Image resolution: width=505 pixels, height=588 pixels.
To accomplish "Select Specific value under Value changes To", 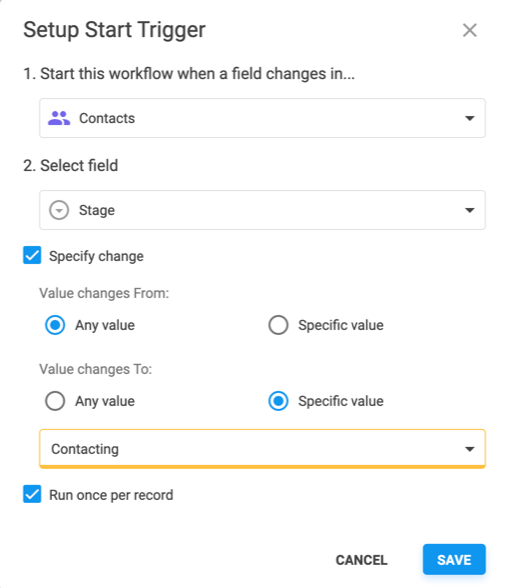I will (x=278, y=401).
